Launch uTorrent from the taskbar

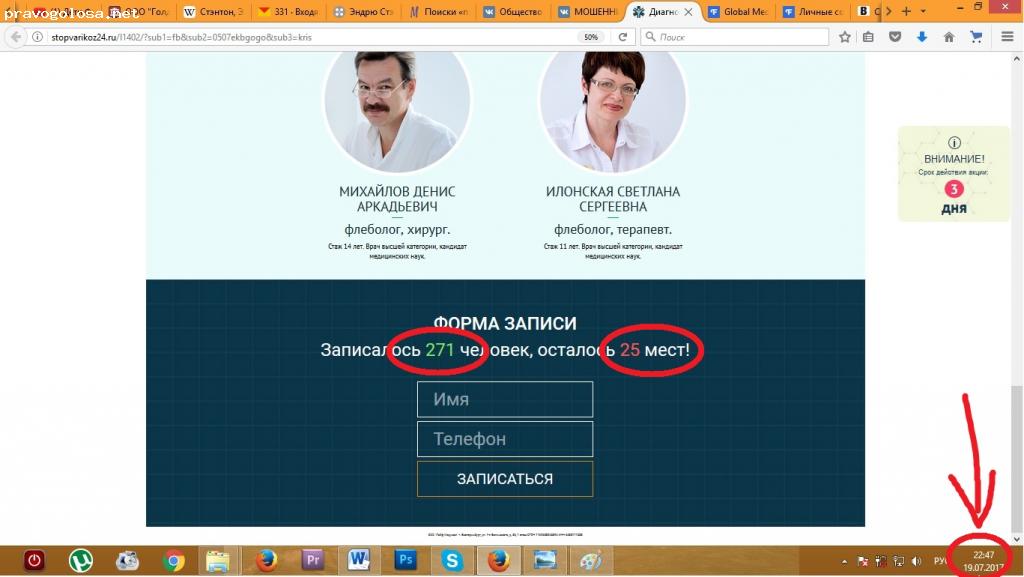[81, 561]
